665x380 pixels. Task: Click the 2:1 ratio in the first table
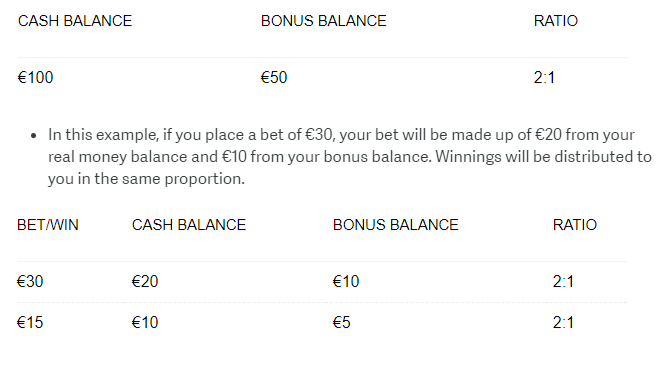tap(544, 78)
